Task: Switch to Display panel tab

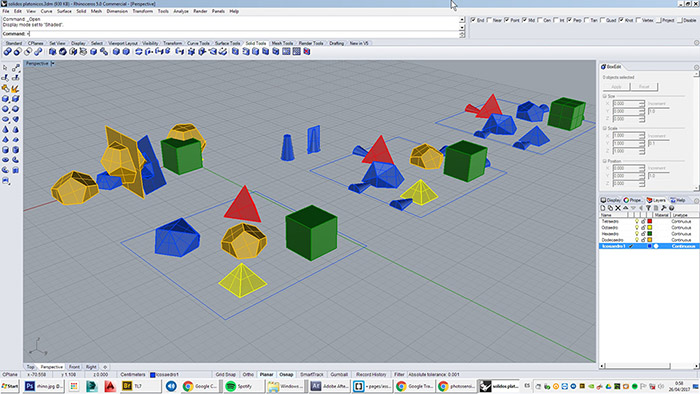Action: click(x=611, y=200)
